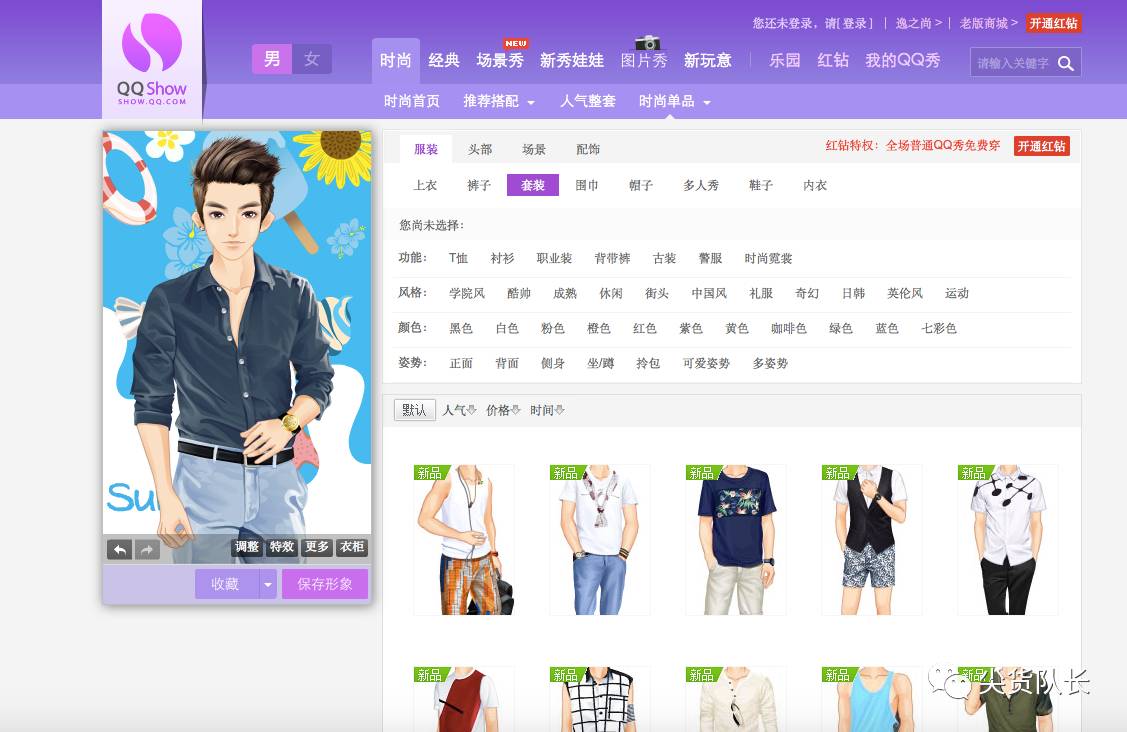The image size is (1127, 732).
Task: Click the 特效 avatar button
Action: pos(282,547)
